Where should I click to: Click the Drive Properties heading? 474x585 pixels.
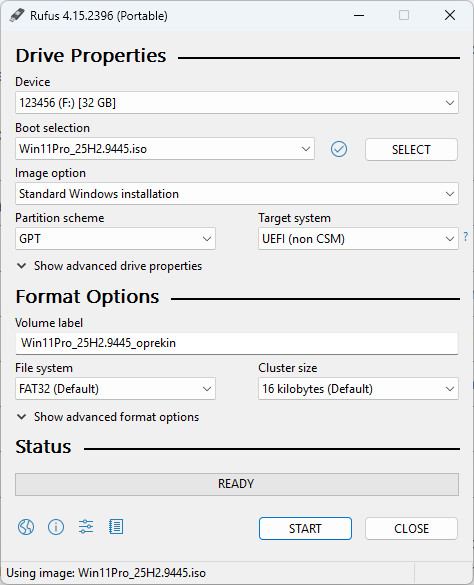91,56
